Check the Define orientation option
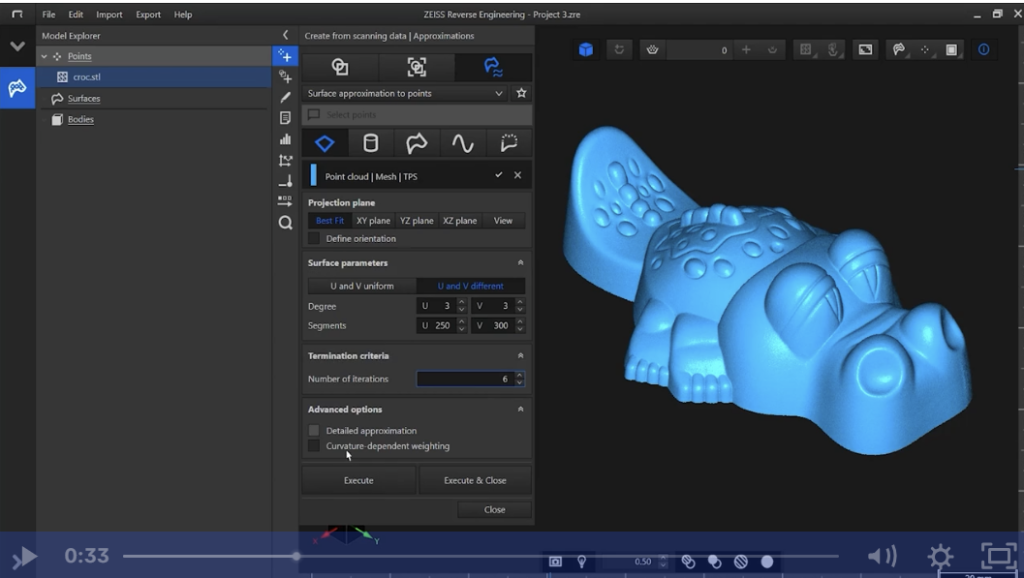The image size is (1024, 578). pos(314,239)
